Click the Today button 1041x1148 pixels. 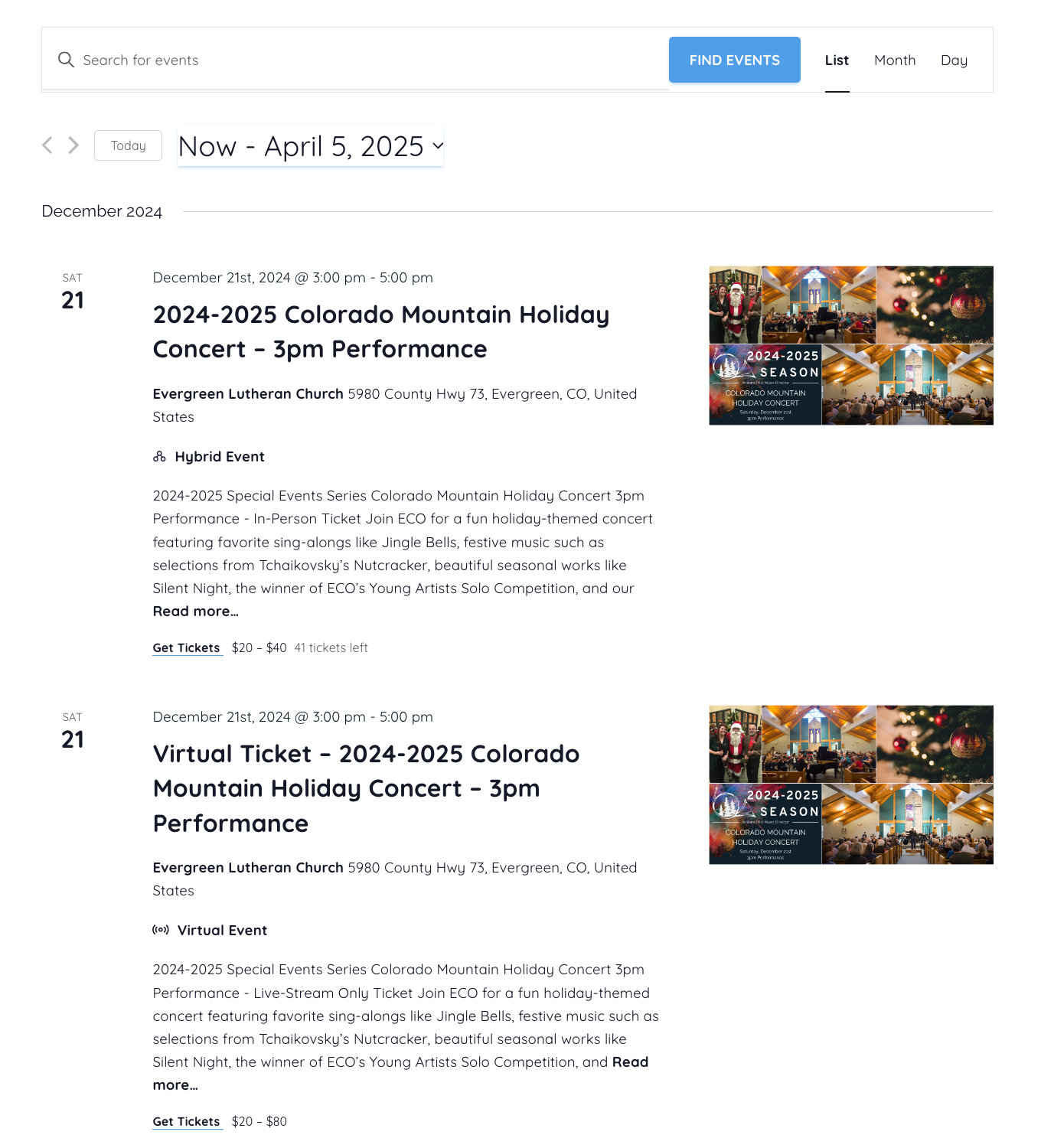[x=128, y=145]
